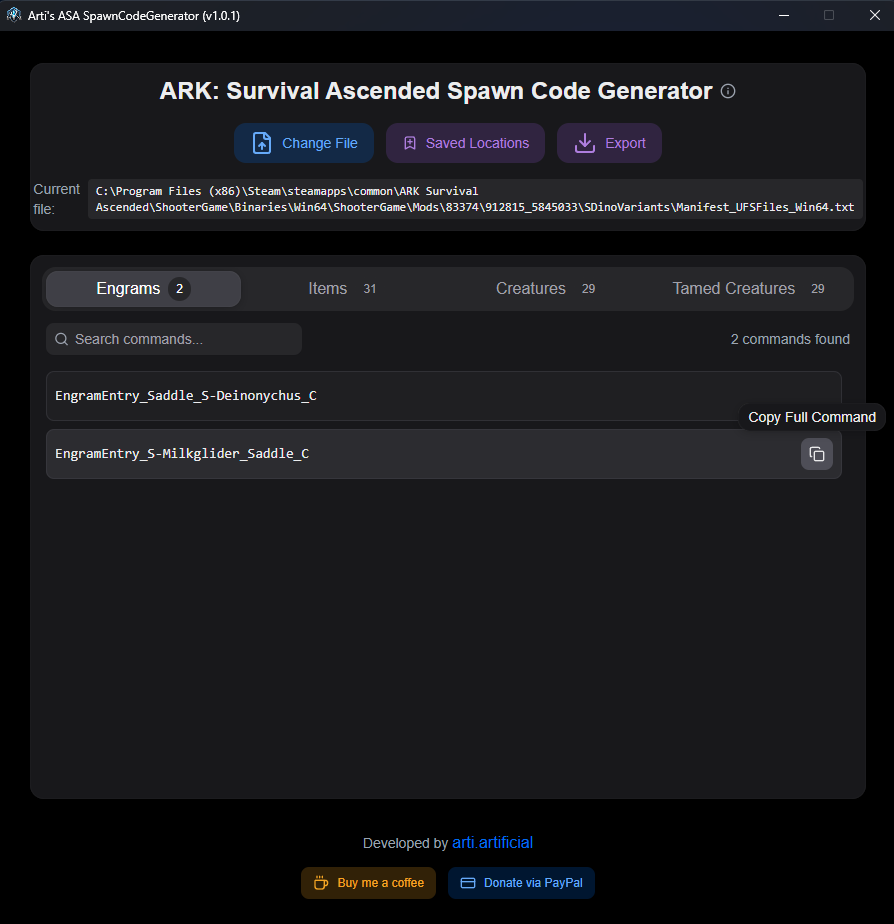Click the info icon beside the title
Image resolution: width=894 pixels, height=924 pixels.
point(728,91)
